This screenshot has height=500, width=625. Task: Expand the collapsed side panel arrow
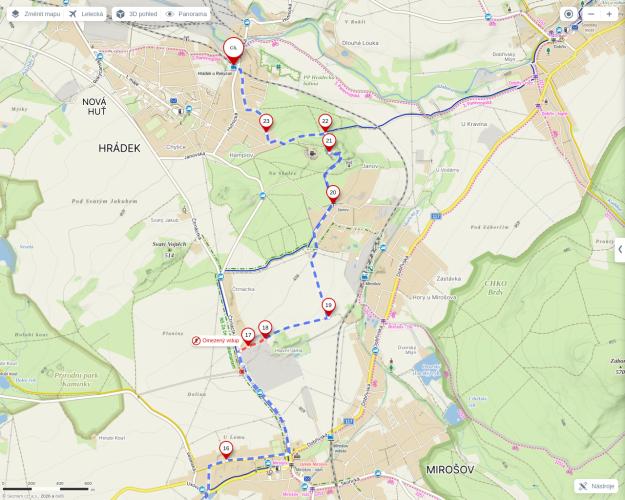619,249
